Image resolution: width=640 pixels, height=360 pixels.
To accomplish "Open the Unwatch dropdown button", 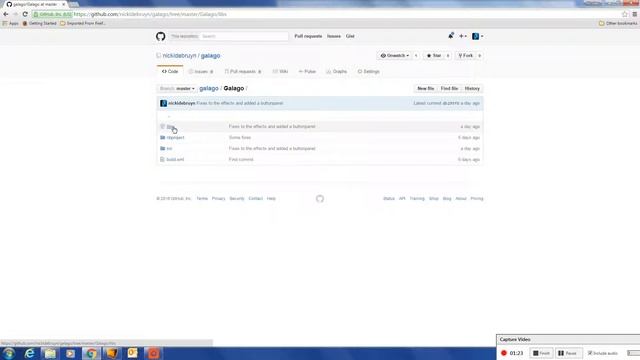I will (x=395, y=56).
